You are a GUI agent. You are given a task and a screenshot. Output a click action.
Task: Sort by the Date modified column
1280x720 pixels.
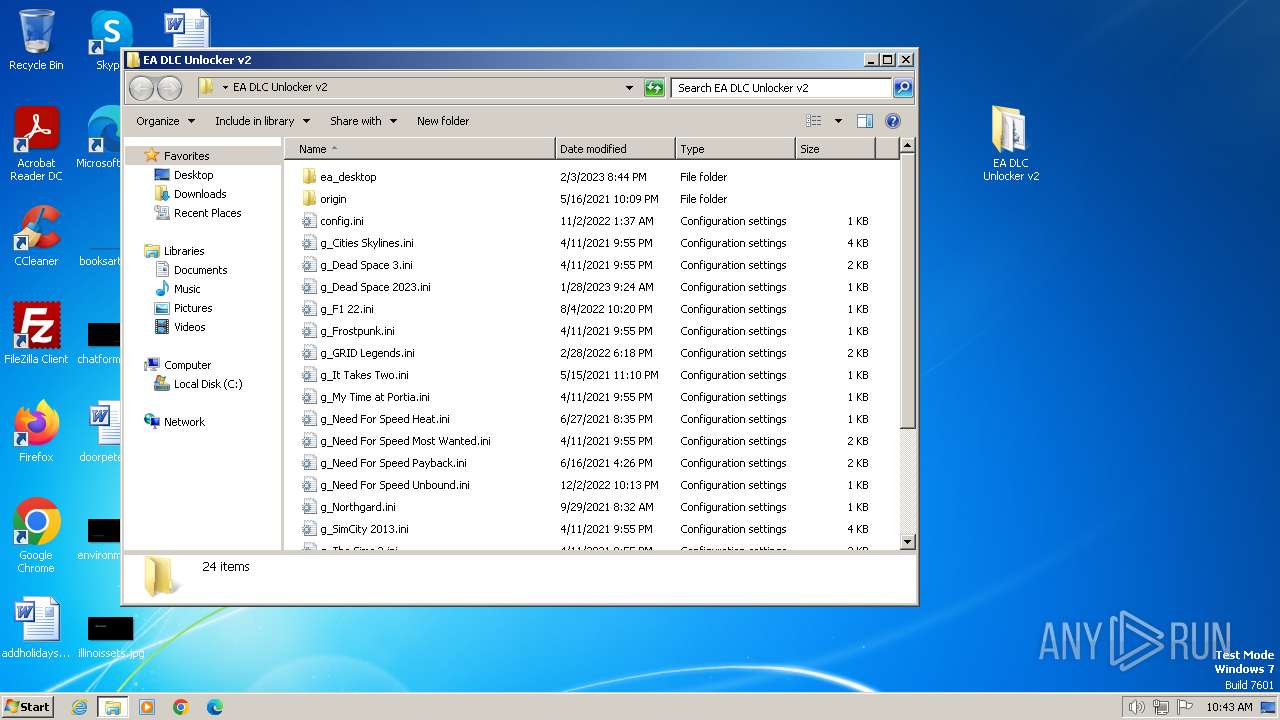point(615,149)
